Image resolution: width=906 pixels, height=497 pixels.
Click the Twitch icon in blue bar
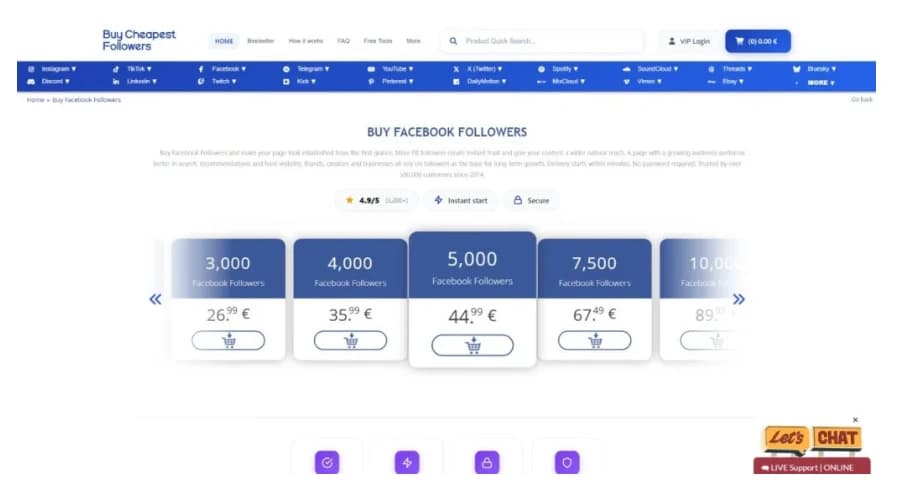click(200, 81)
